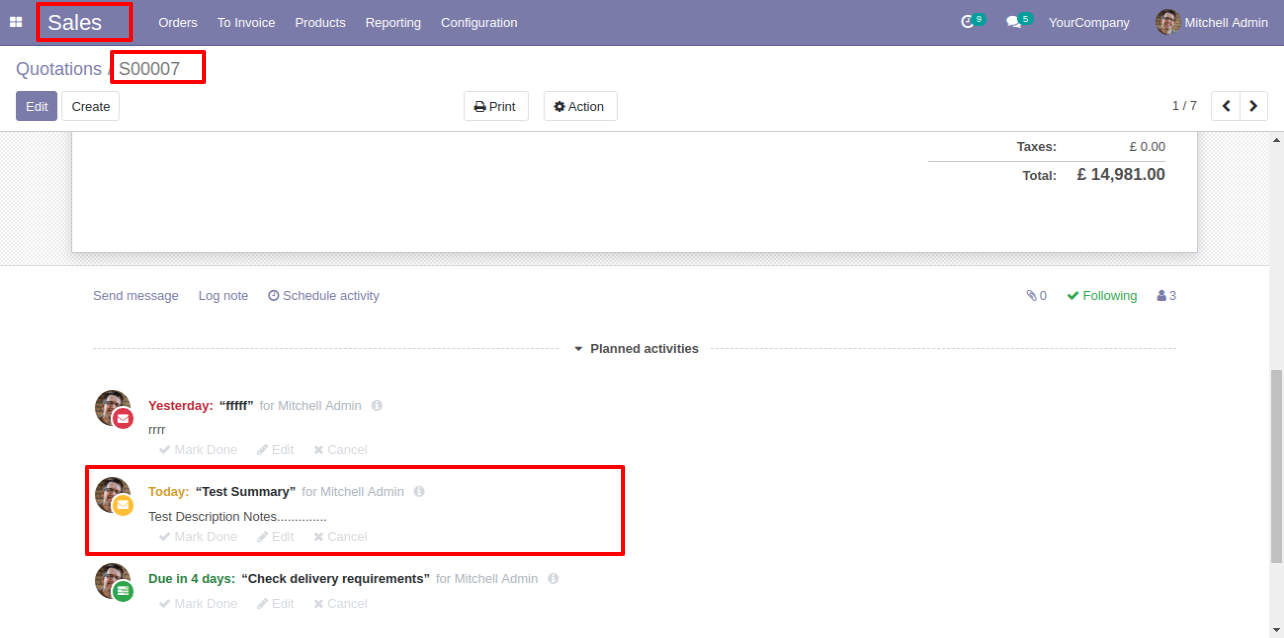Screen dimensions: 1284x638
Task: Go back to Quotations breadcrumb
Action: click(x=59, y=69)
